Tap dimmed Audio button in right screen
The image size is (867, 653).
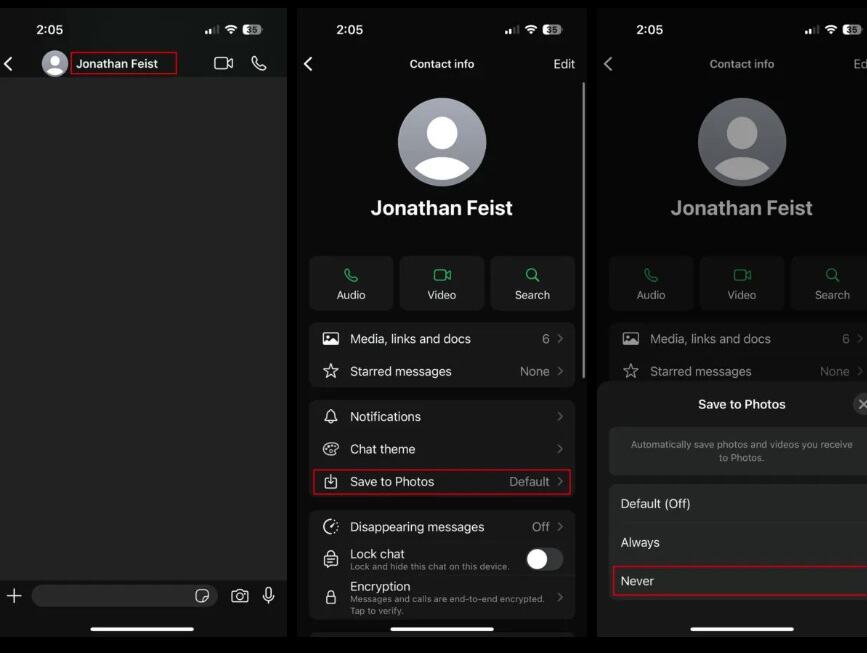pyautogui.click(x=651, y=284)
